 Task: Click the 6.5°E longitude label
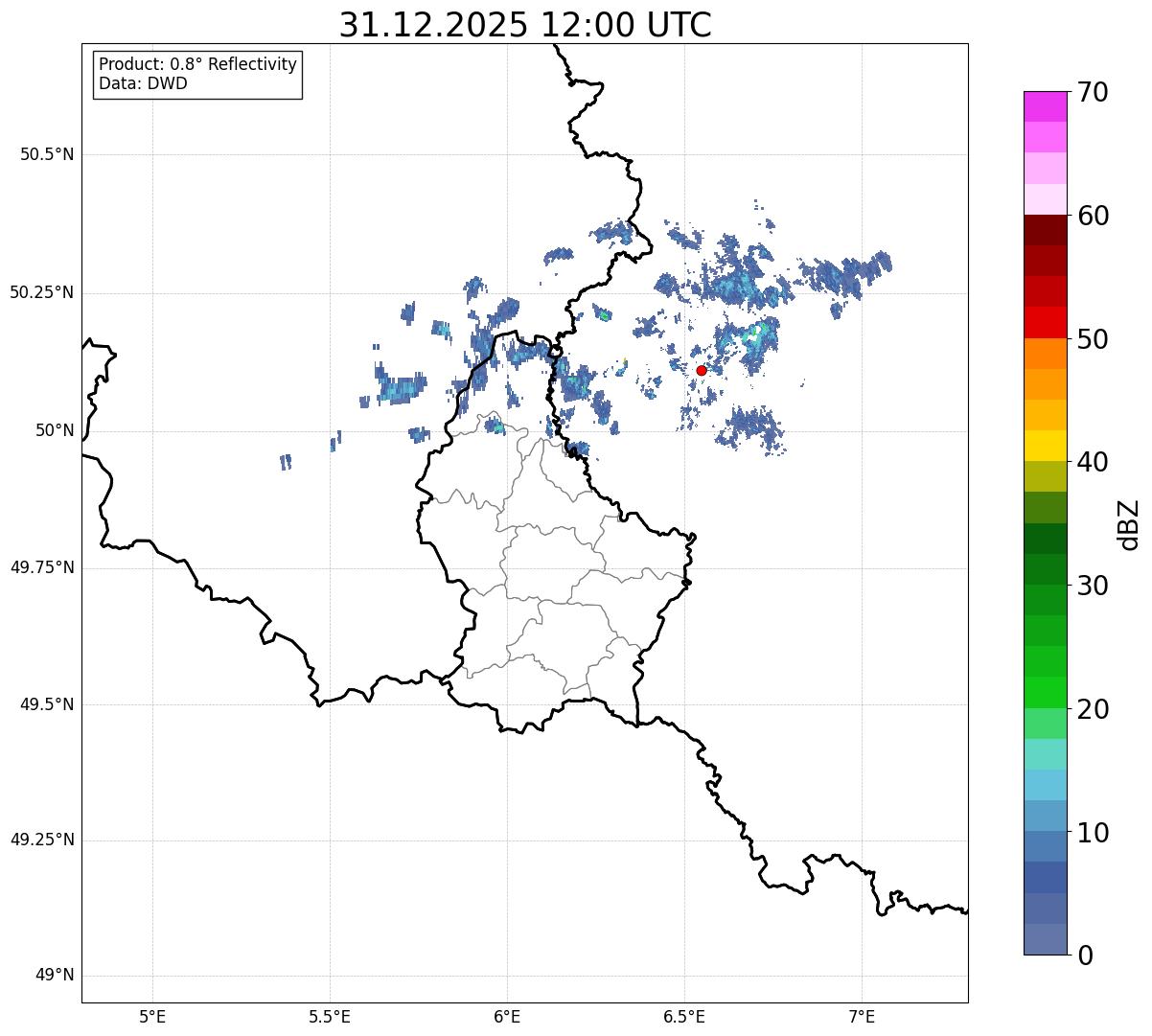684,1017
